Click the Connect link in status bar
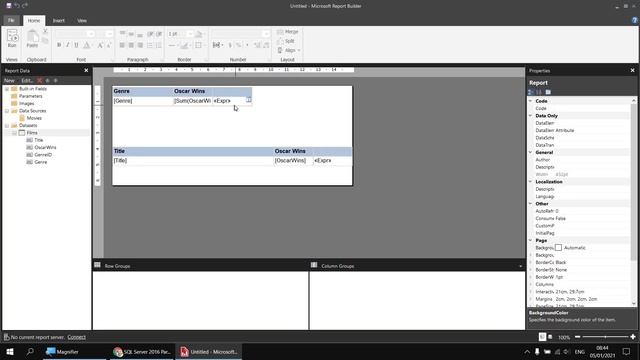640x360 pixels. (x=76, y=337)
